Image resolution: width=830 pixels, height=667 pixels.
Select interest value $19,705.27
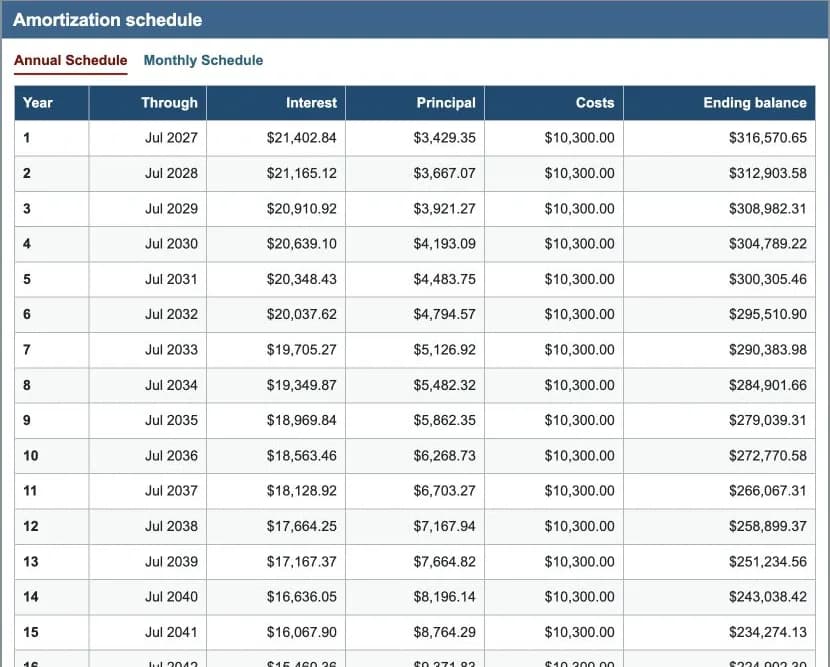point(301,350)
